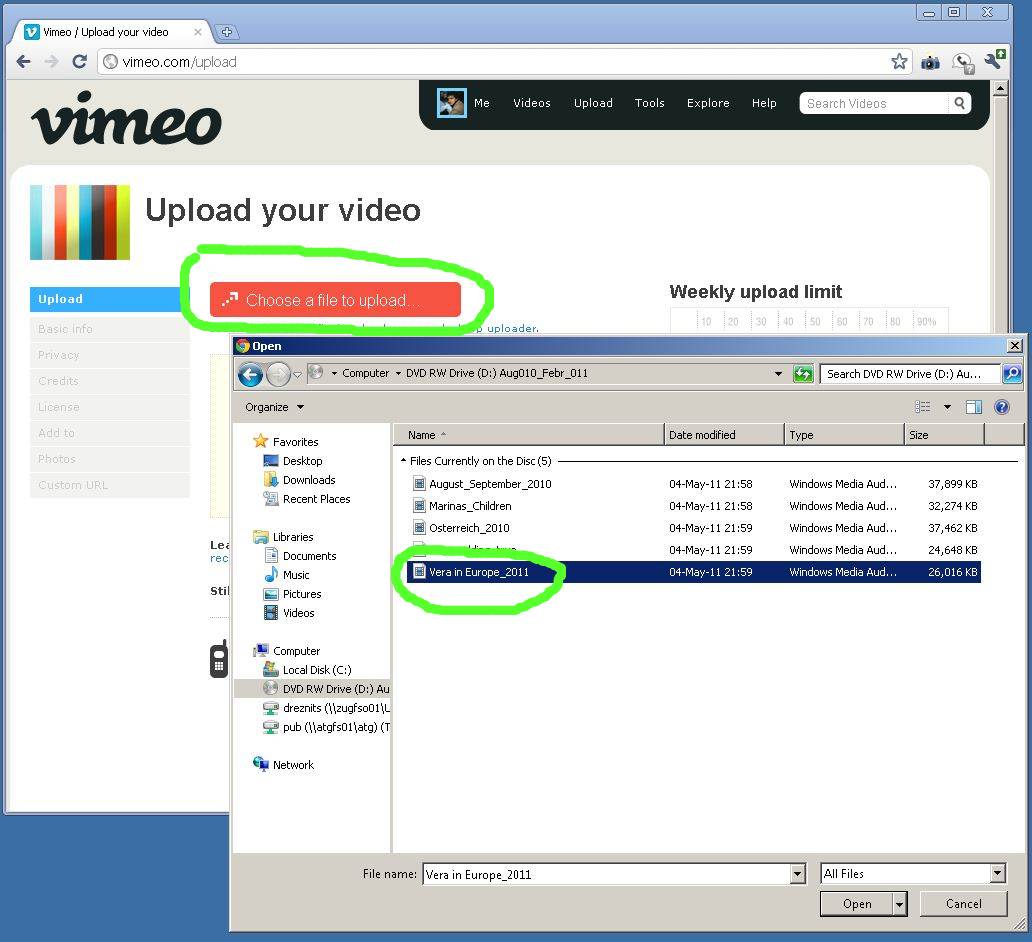Click the bookmark star icon in address bar
This screenshot has width=1032, height=942.
tap(899, 62)
